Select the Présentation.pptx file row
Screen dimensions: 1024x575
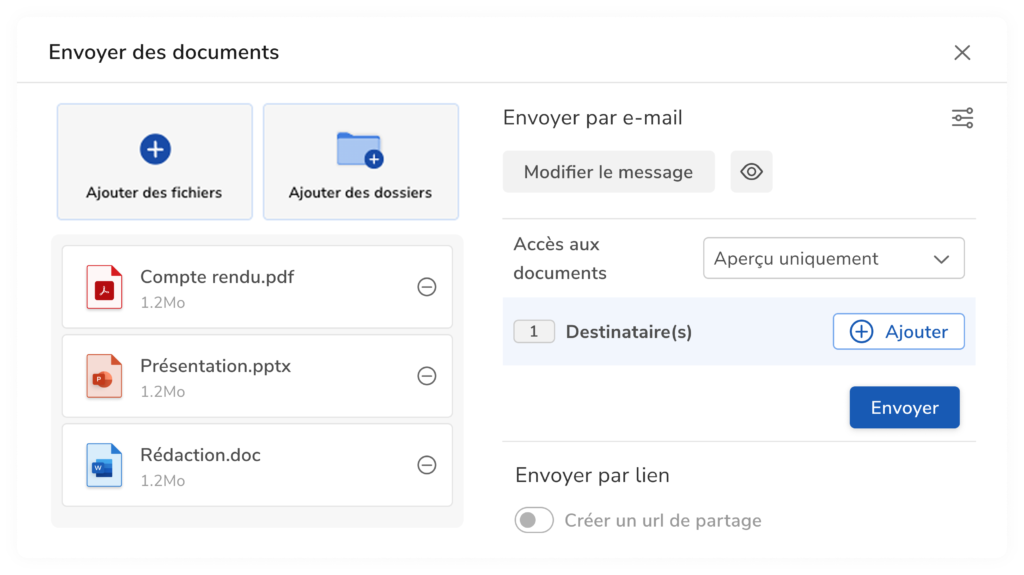click(x=257, y=376)
